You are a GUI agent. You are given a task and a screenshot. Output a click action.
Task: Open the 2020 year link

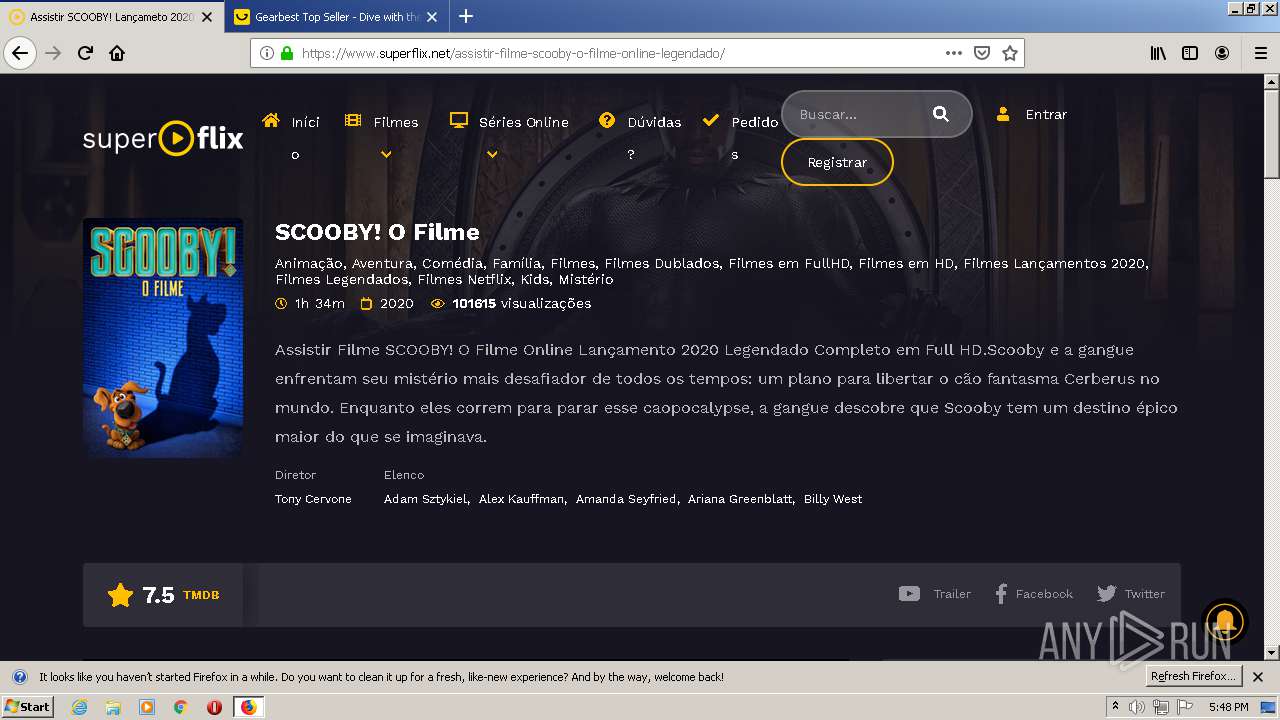(x=396, y=303)
